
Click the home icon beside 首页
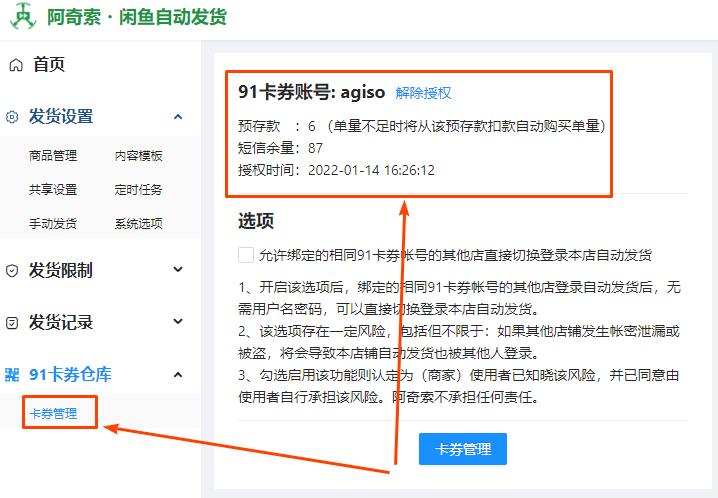point(16,65)
